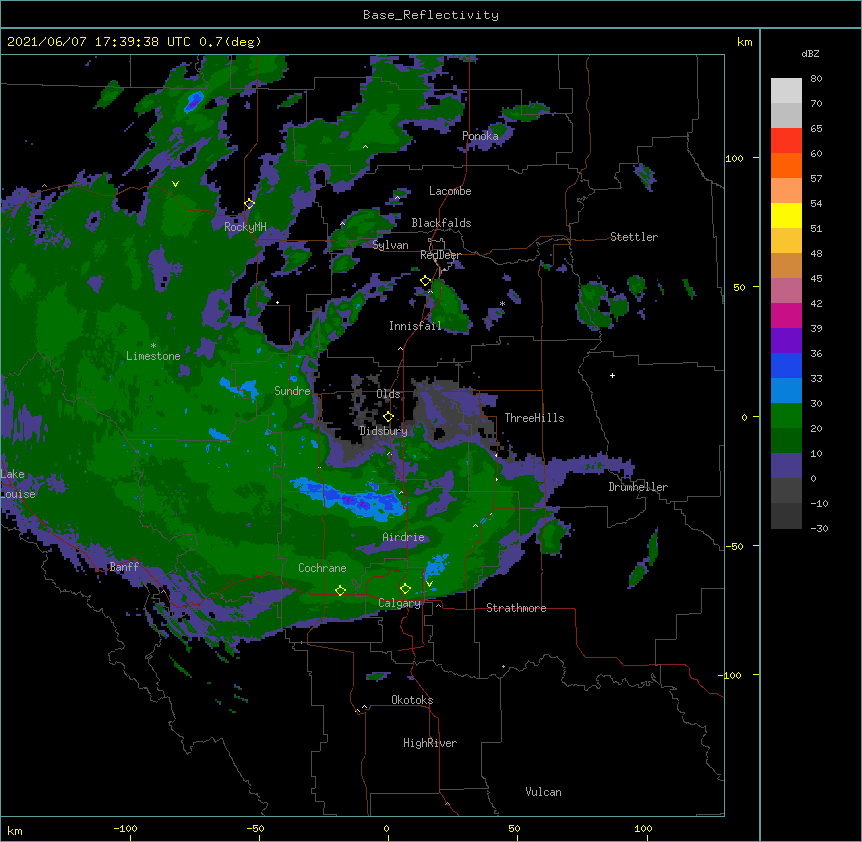Screen dimensions: 862x842
Task: Pick the green 30 dBZ legend color
Action: click(786, 416)
